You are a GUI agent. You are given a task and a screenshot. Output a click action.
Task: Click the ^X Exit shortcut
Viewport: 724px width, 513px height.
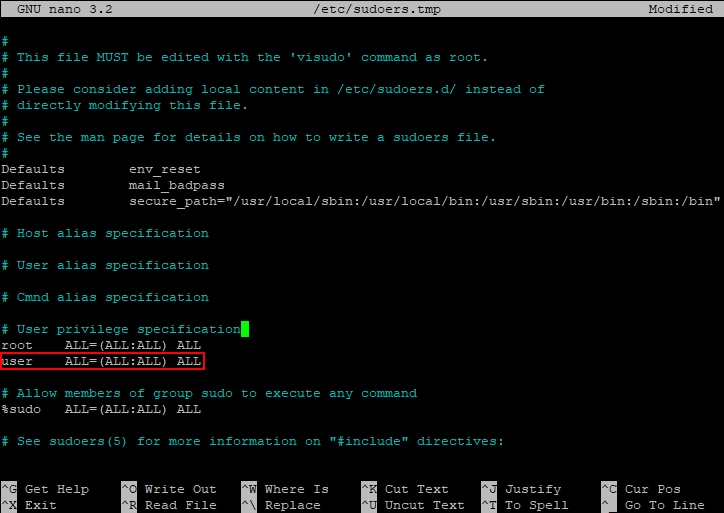[29, 505]
